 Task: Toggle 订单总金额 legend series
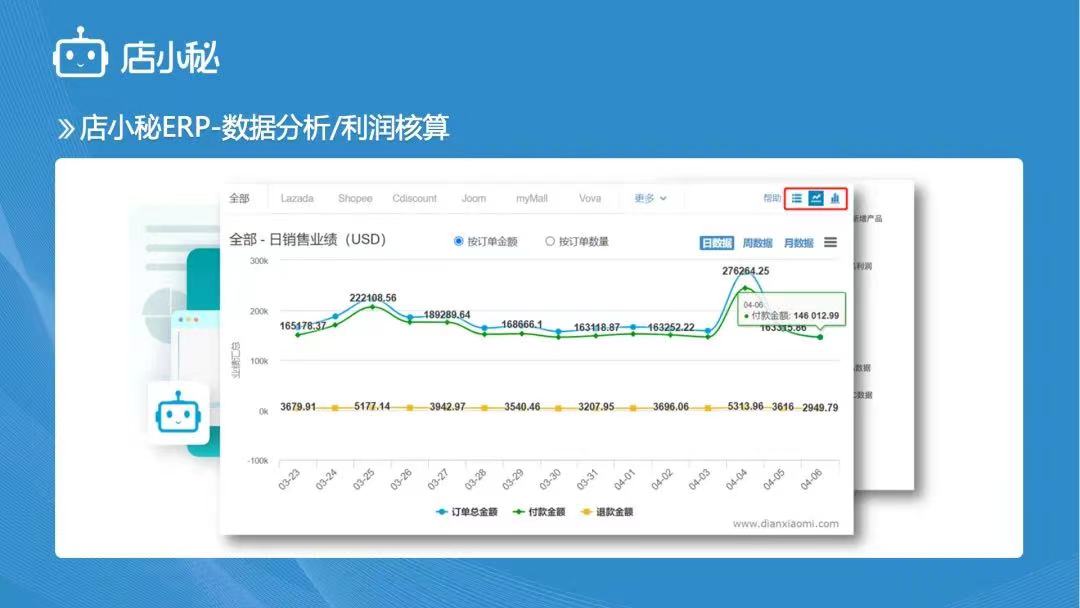coord(467,512)
